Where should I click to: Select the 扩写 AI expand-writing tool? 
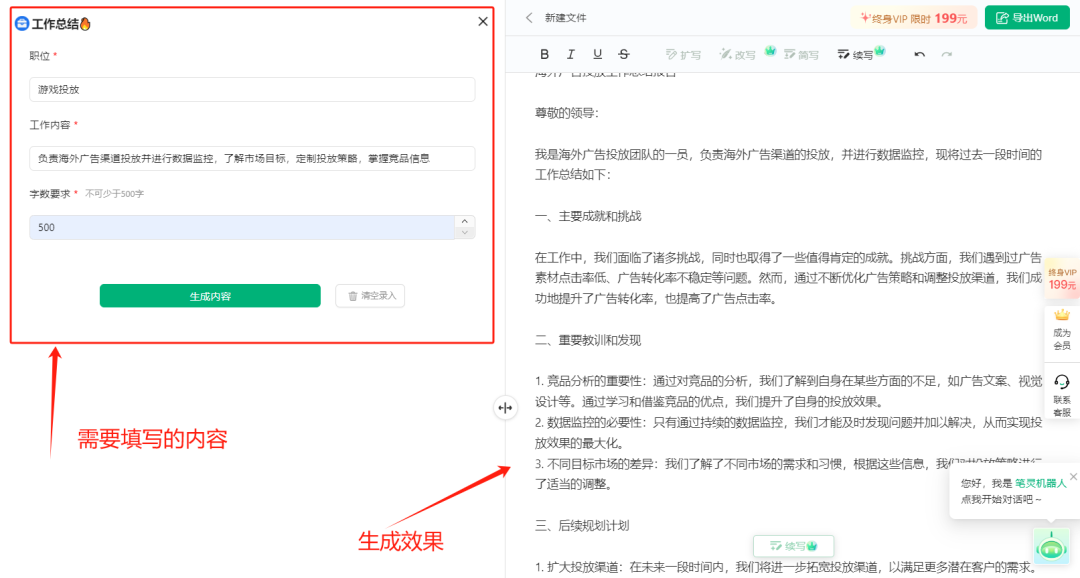[x=684, y=54]
